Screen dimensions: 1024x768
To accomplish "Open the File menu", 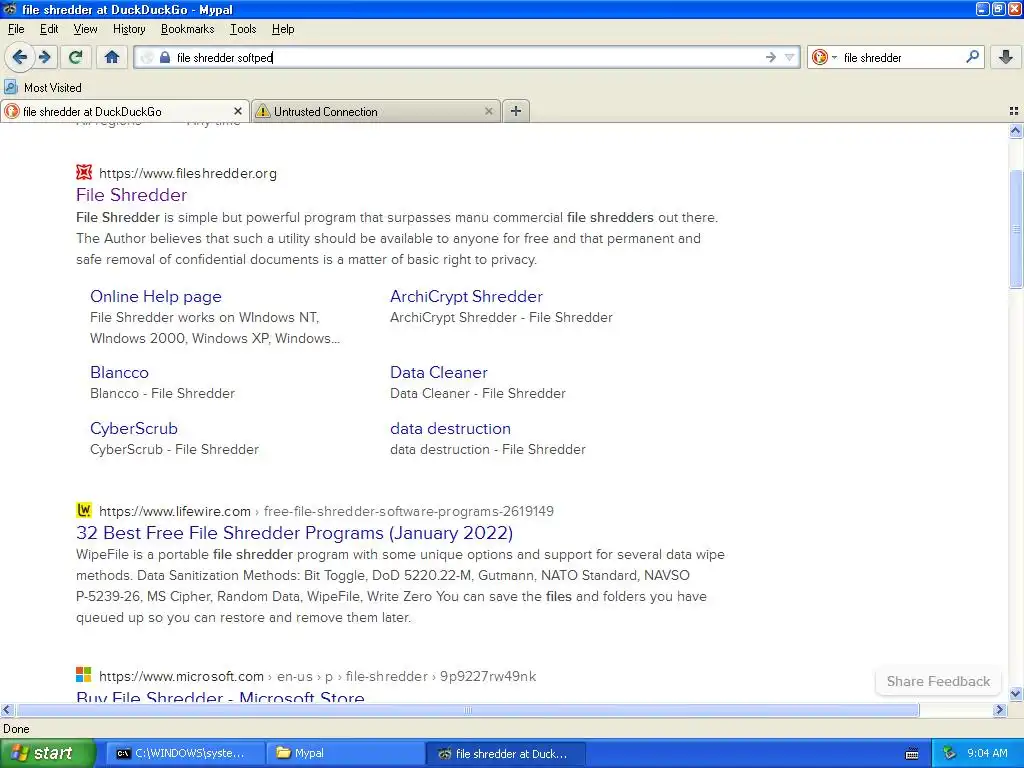I will 16,29.
